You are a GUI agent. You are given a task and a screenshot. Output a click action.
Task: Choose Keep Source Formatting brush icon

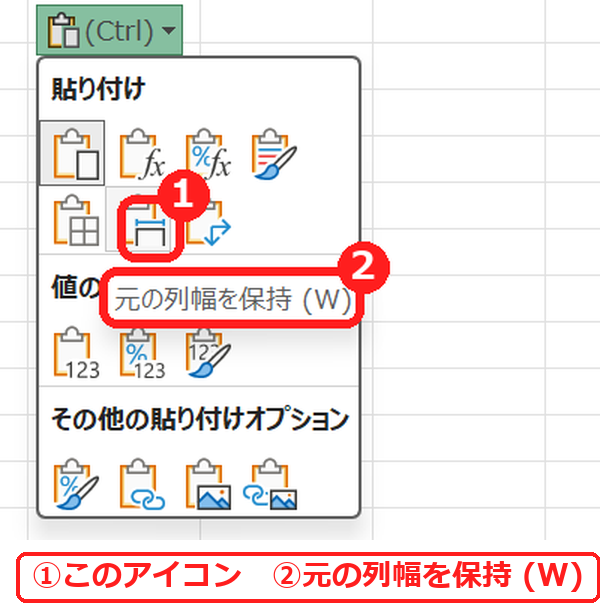(273, 154)
